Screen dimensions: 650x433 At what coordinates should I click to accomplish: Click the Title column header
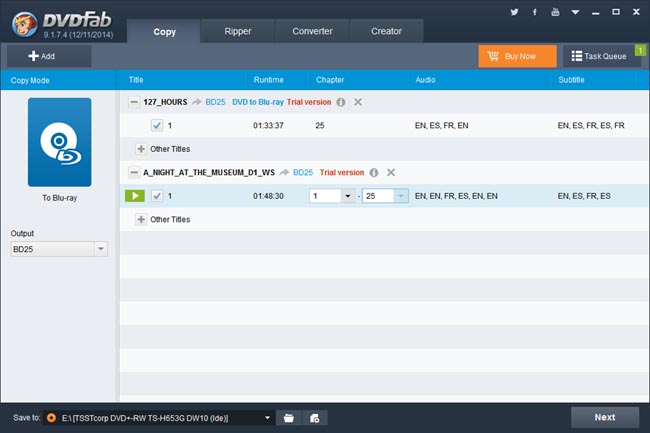136,80
